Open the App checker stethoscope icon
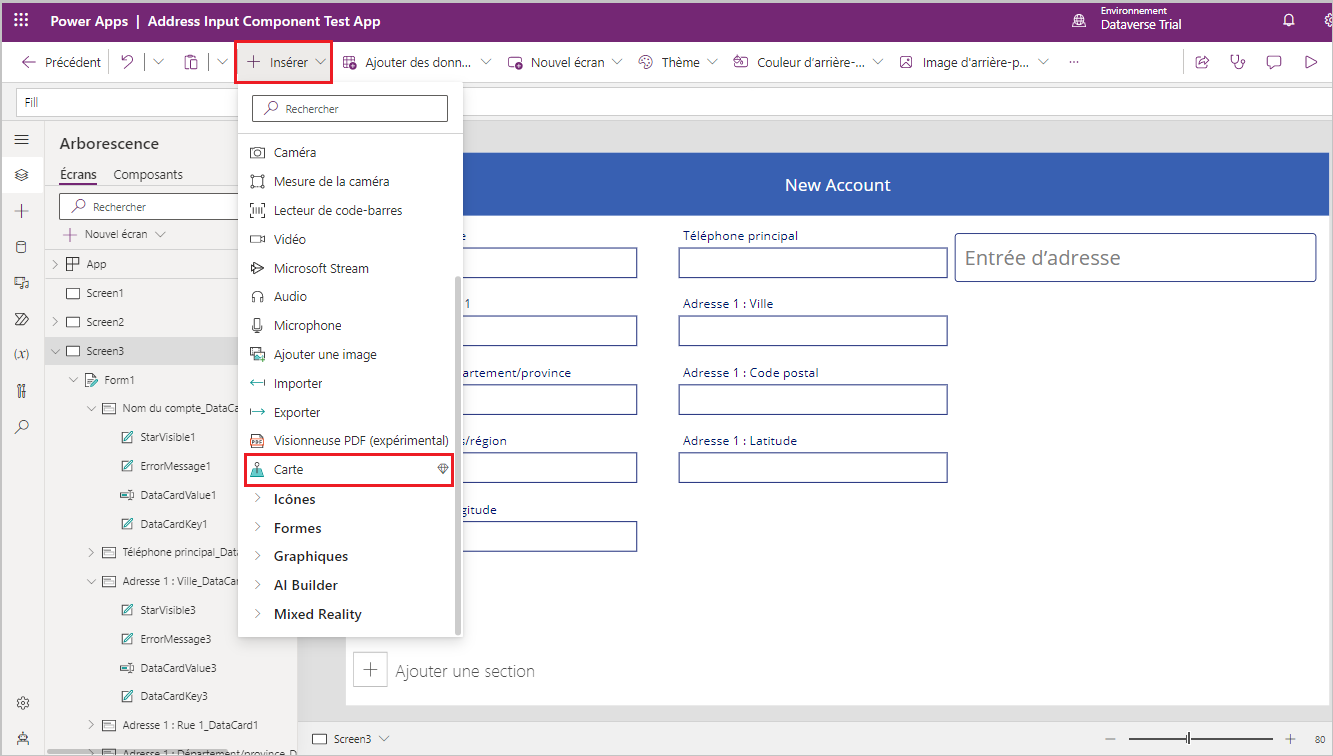This screenshot has width=1333, height=756. tap(1238, 62)
